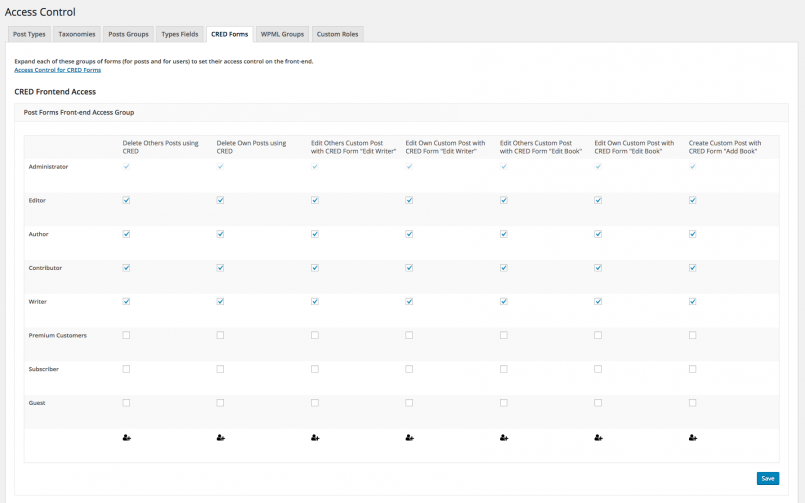Screen dimensions: 805x503
Task: Open the Custom Roles tab
Action: (x=337, y=34)
